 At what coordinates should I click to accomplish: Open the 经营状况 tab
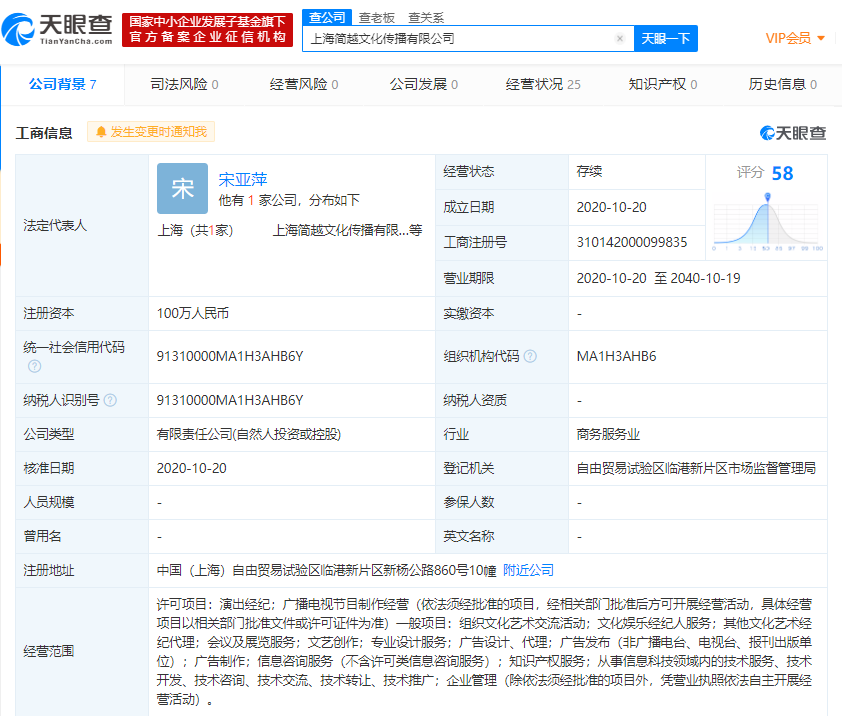[x=543, y=84]
